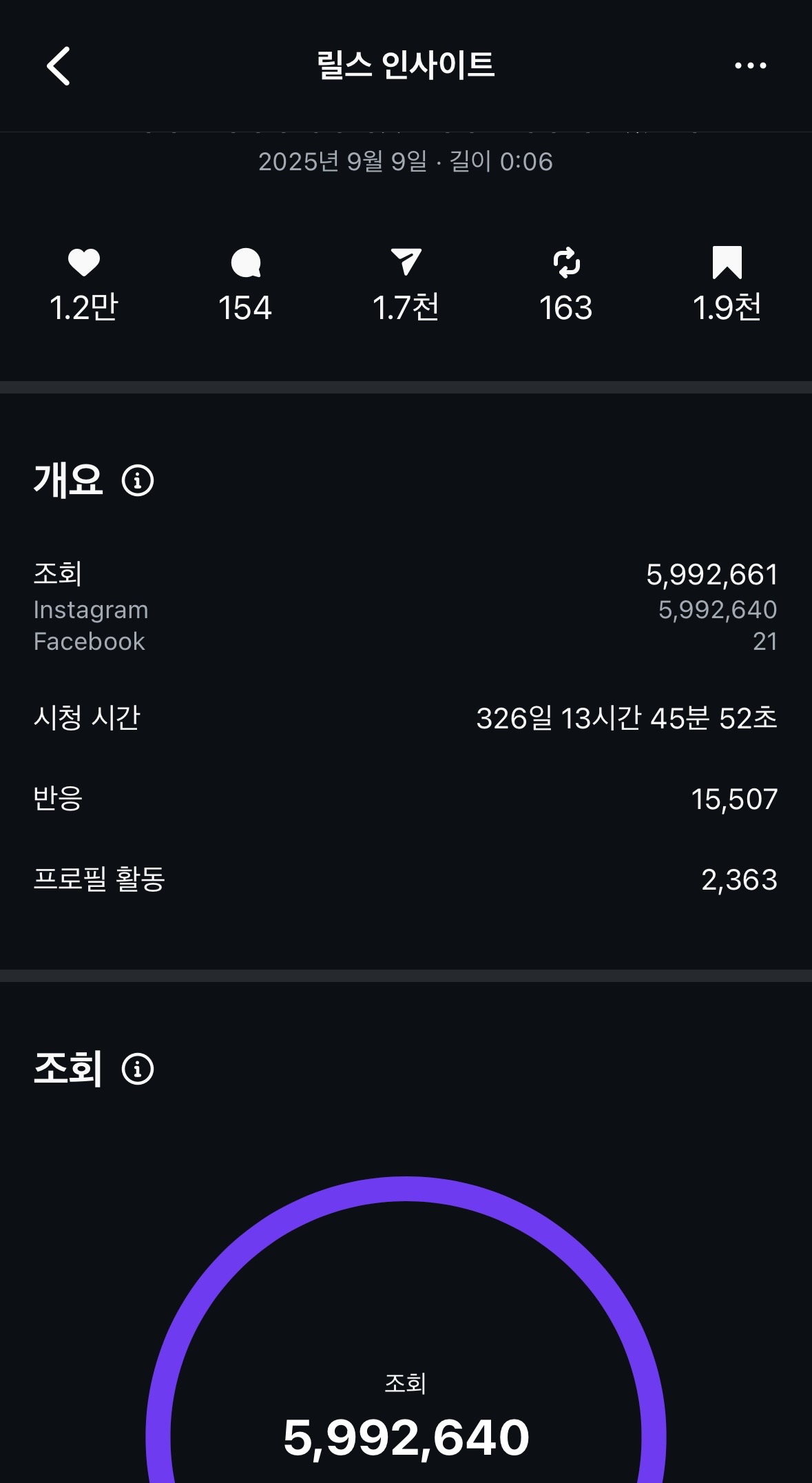Tap the 5,992,640 number inside the ring
812x1483 pixels.
pos(406,1438)
